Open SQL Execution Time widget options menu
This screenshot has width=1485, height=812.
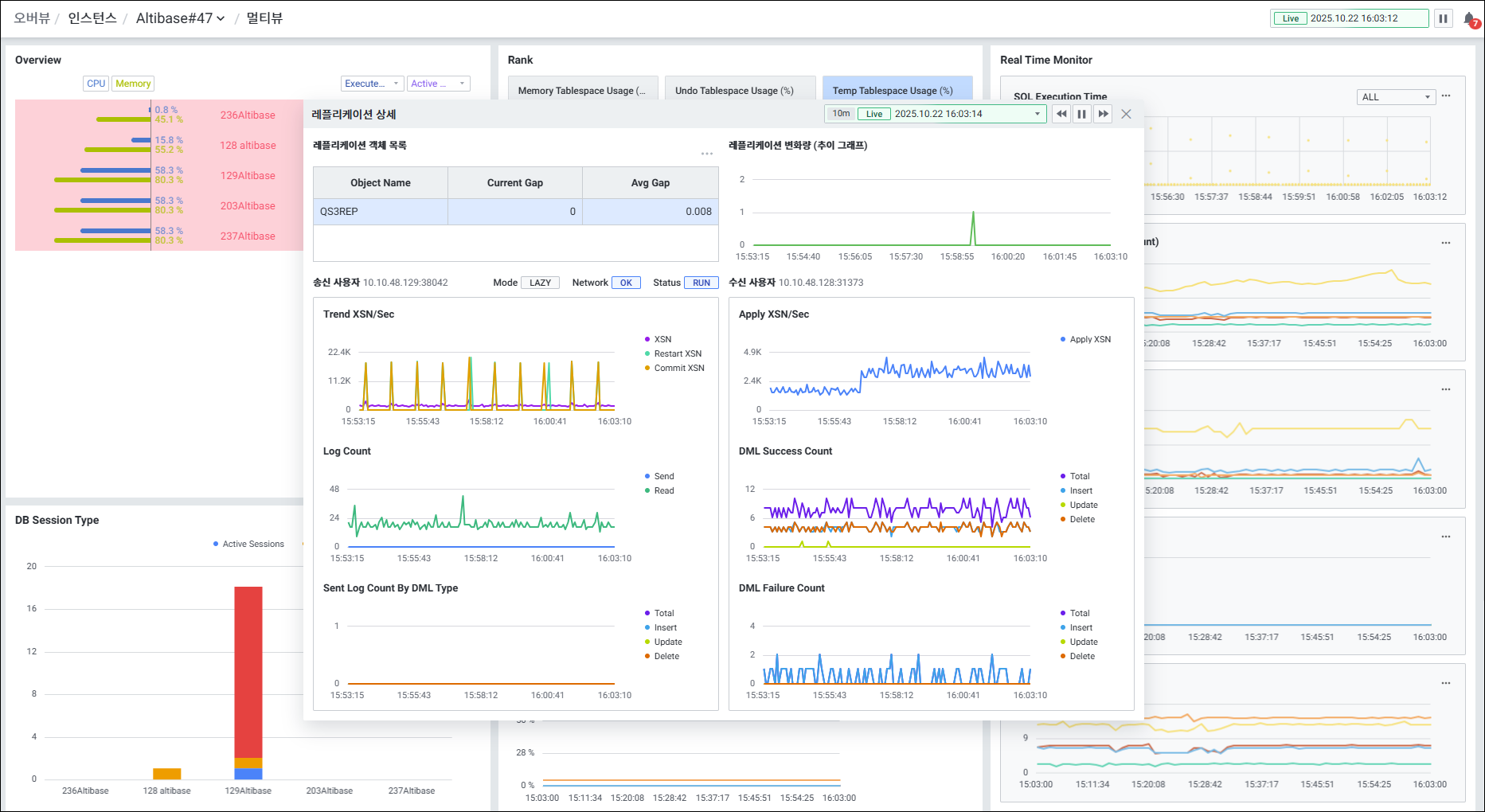click(1446, 96)
